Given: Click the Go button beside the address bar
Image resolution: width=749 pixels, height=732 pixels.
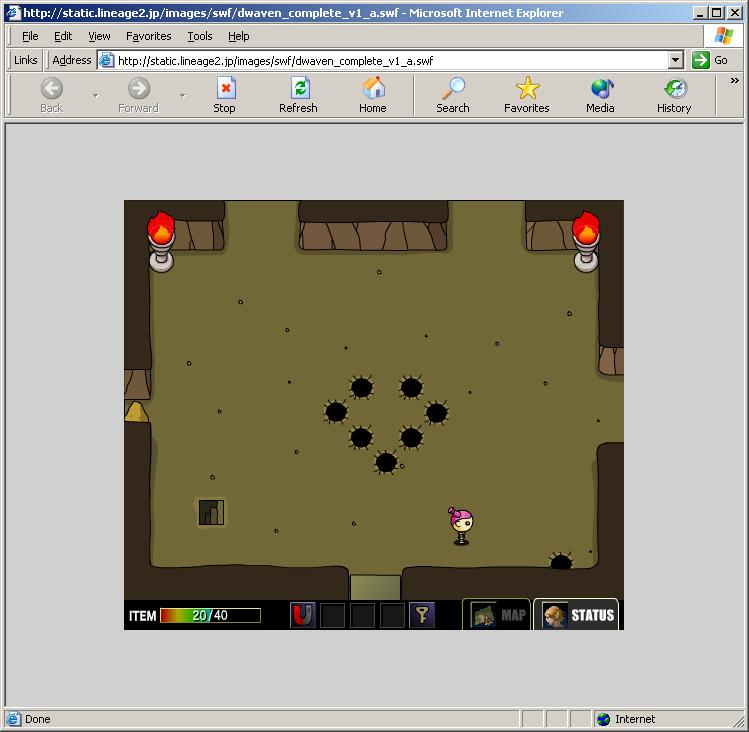Looking at the screenshot, I should pos(710,60).
